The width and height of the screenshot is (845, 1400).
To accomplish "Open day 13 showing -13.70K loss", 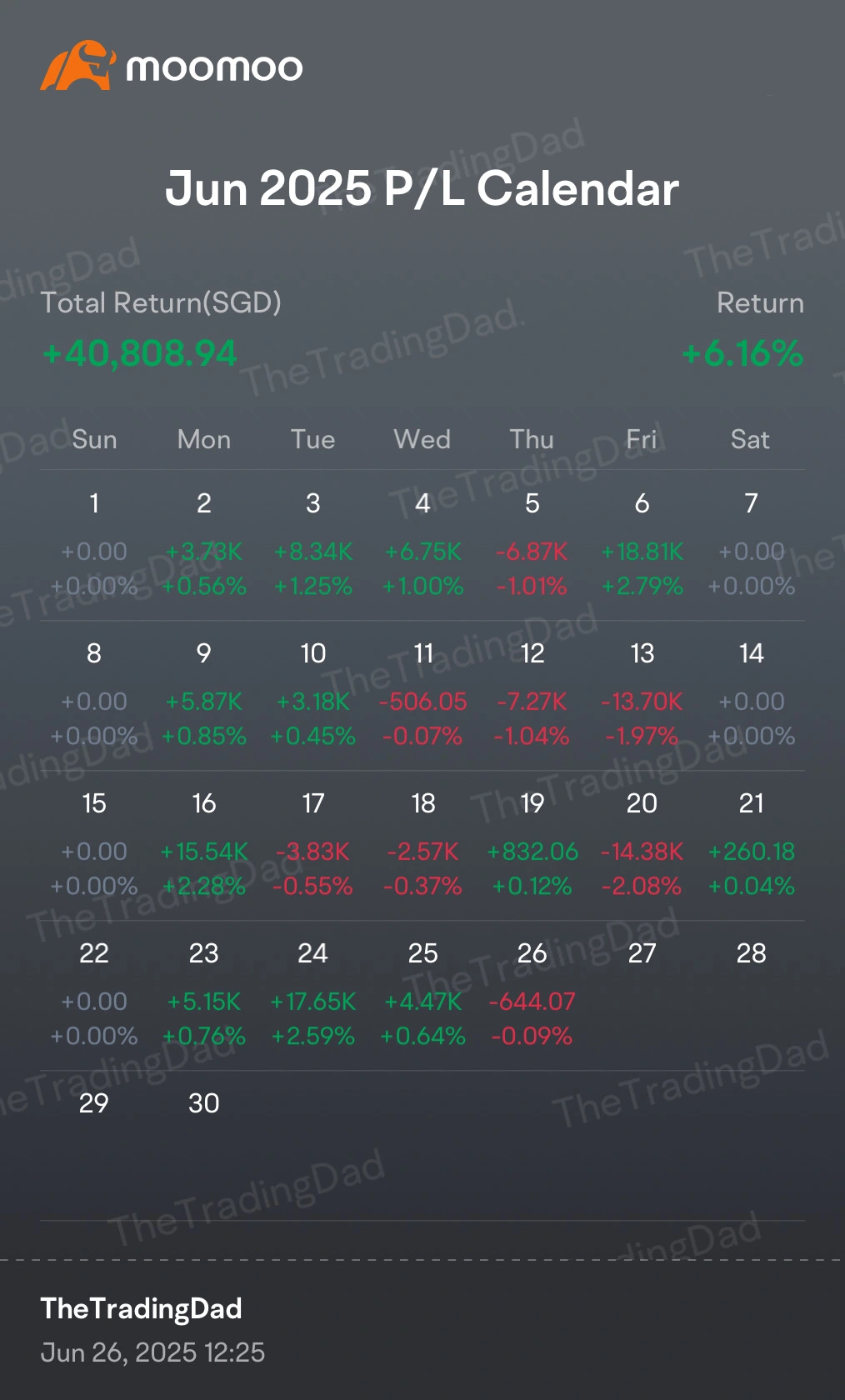I will click(x=642, y=695).
